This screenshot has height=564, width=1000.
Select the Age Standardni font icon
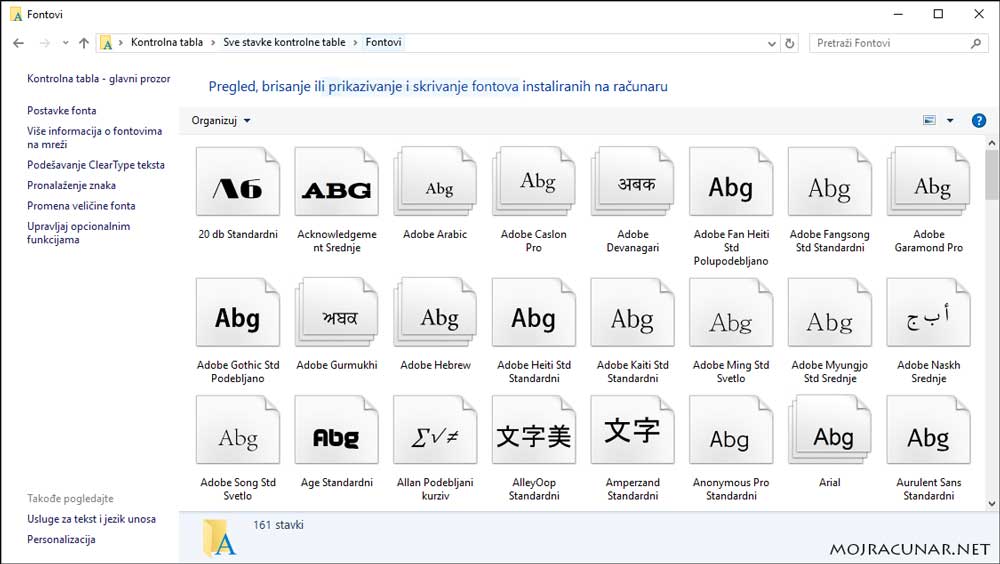coord(336,430)
